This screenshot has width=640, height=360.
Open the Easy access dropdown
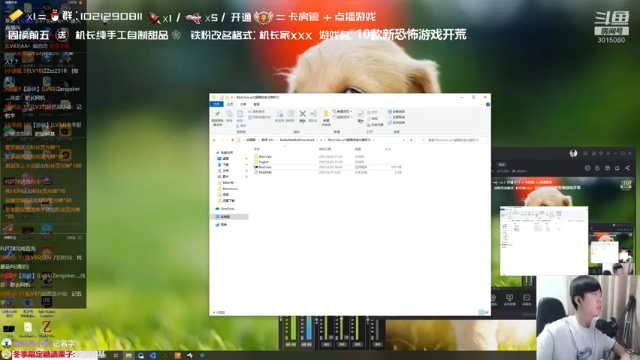pos(343,117)
